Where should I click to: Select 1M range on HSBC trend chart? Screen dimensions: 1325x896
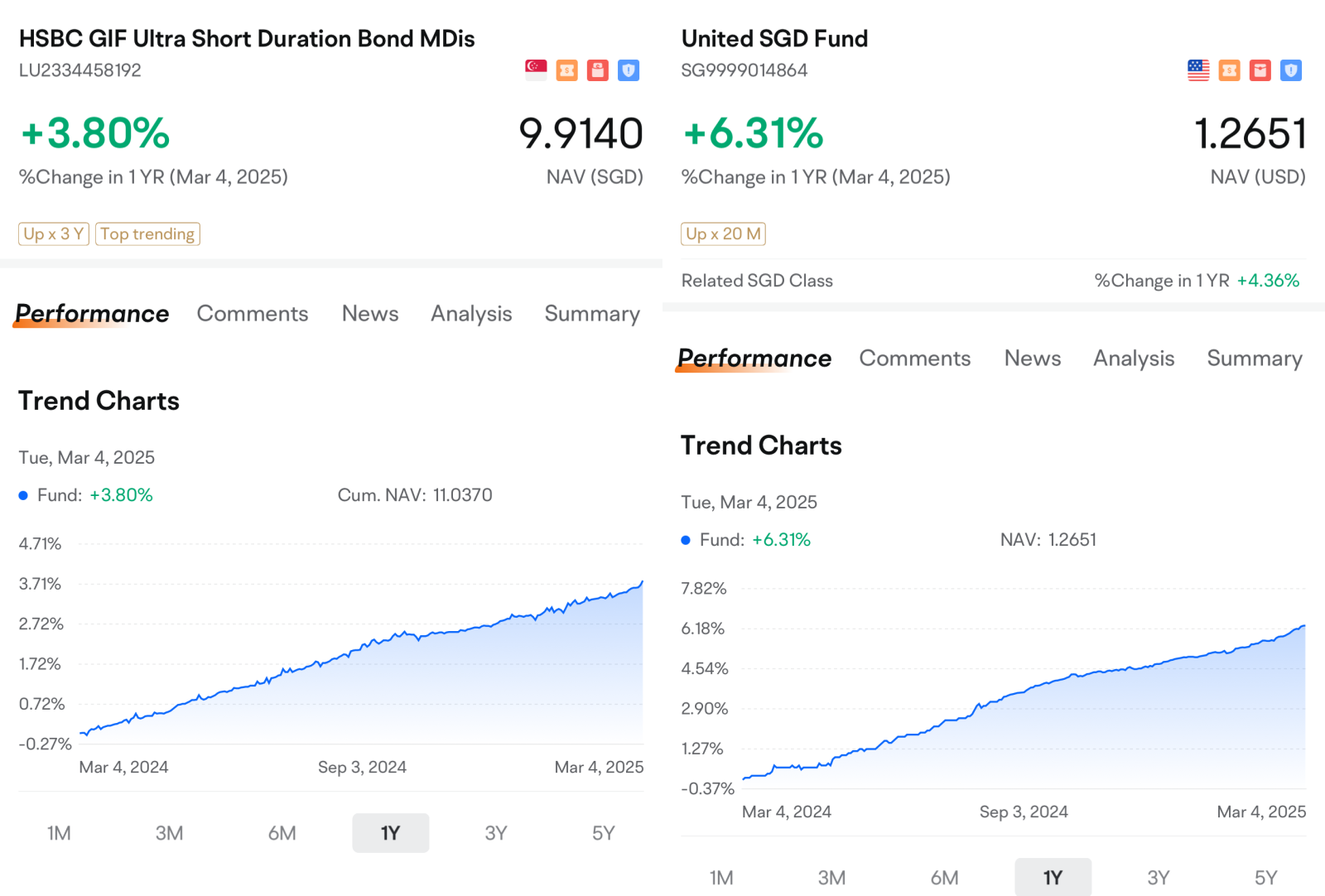click(59, 833)
